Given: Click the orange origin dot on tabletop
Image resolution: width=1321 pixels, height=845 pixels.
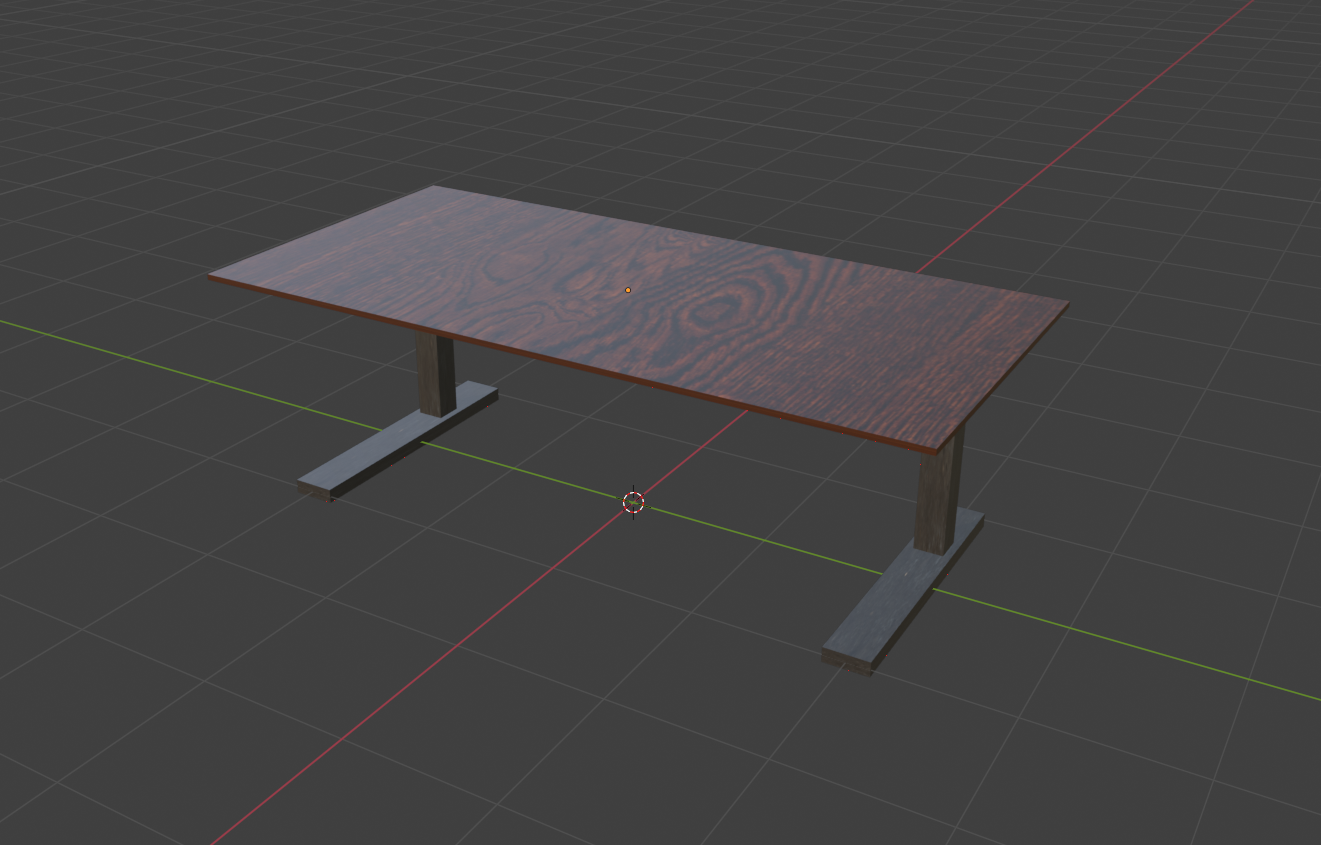Looking at the screenshot, I should point(628,290).
